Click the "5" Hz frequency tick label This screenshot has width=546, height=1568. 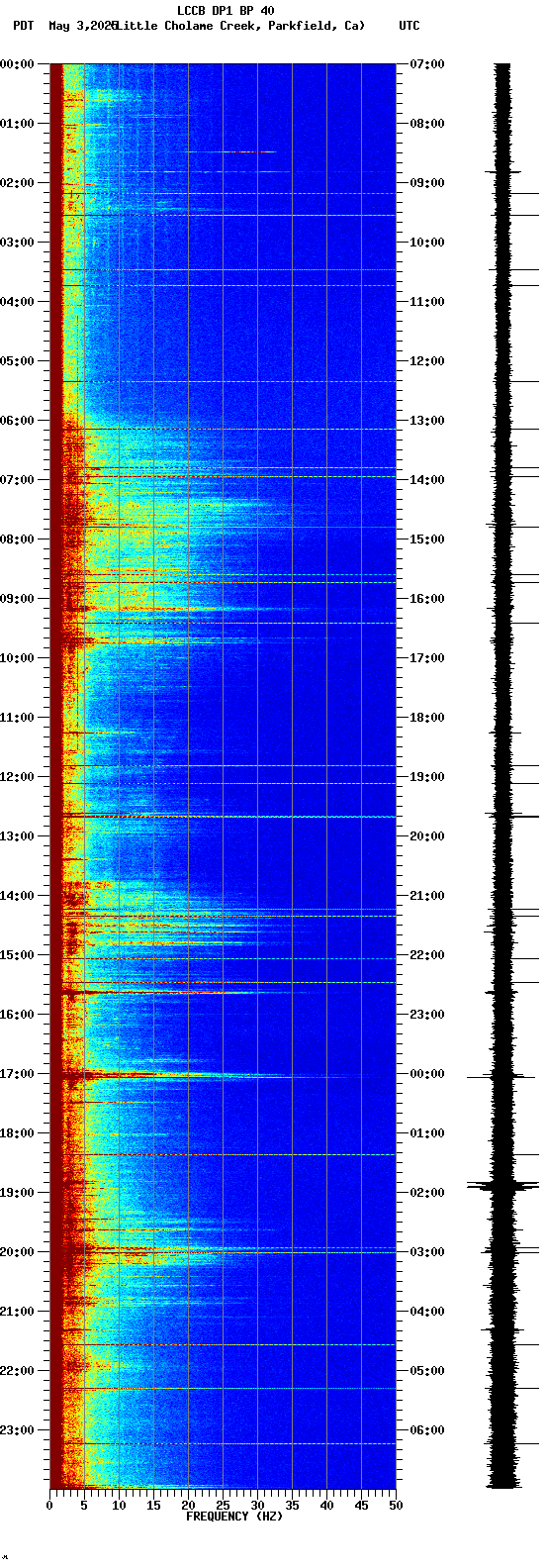coord(84,1506)
